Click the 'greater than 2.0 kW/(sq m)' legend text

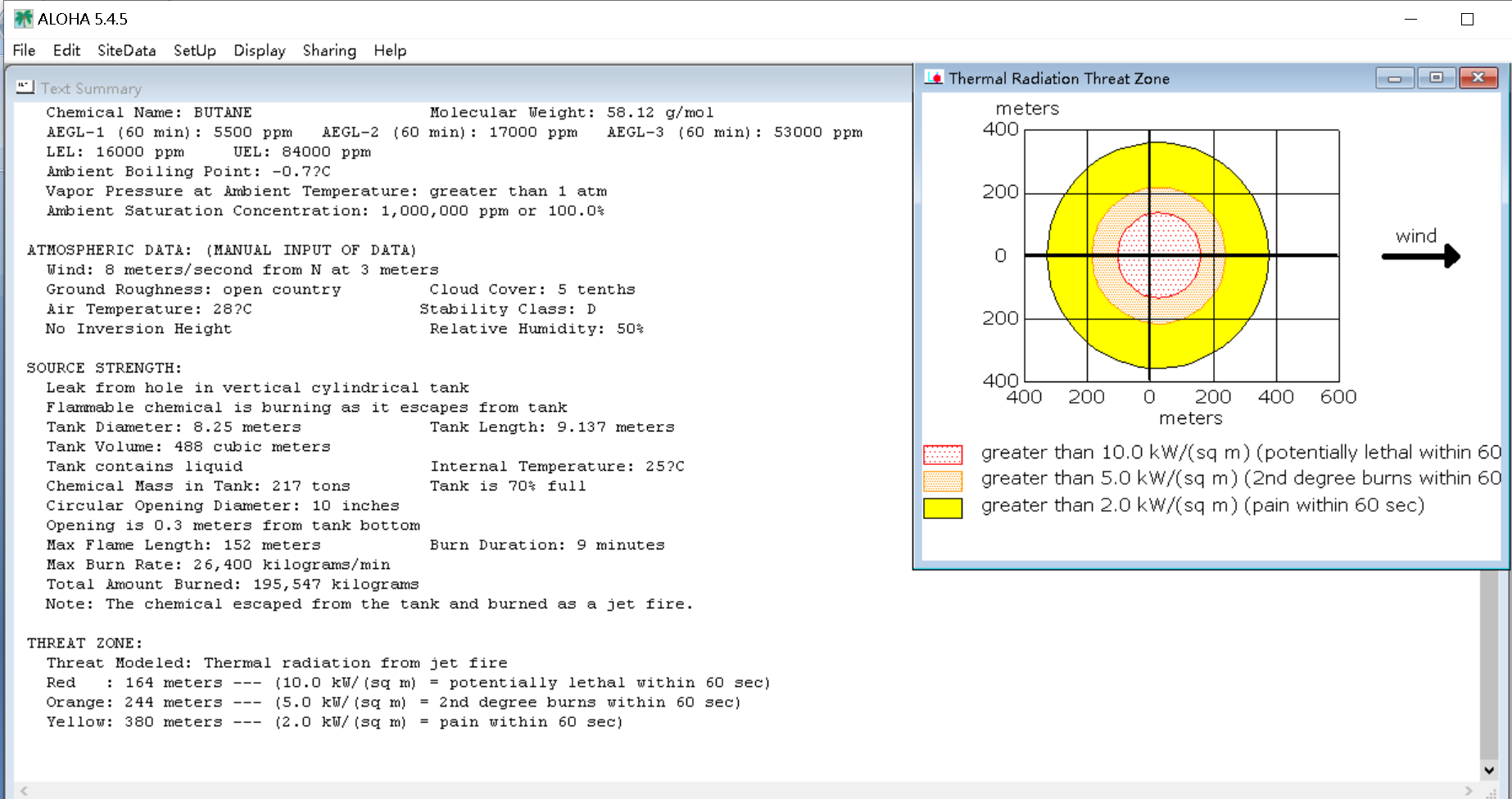pos(1202,506)
